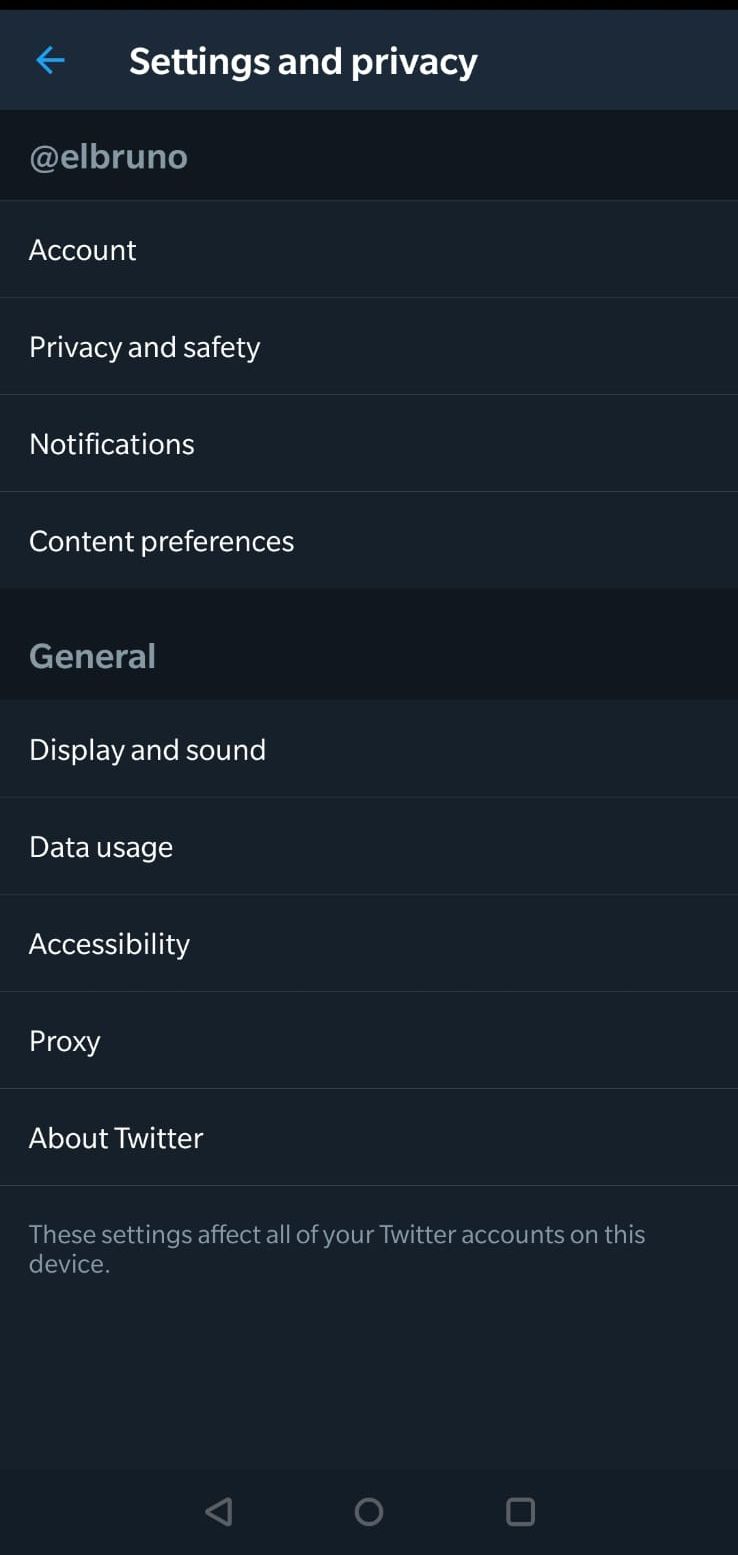738x1555 pixels.
Task: Click the footer note about Twitter accounts
Action: coord(337,1248)
